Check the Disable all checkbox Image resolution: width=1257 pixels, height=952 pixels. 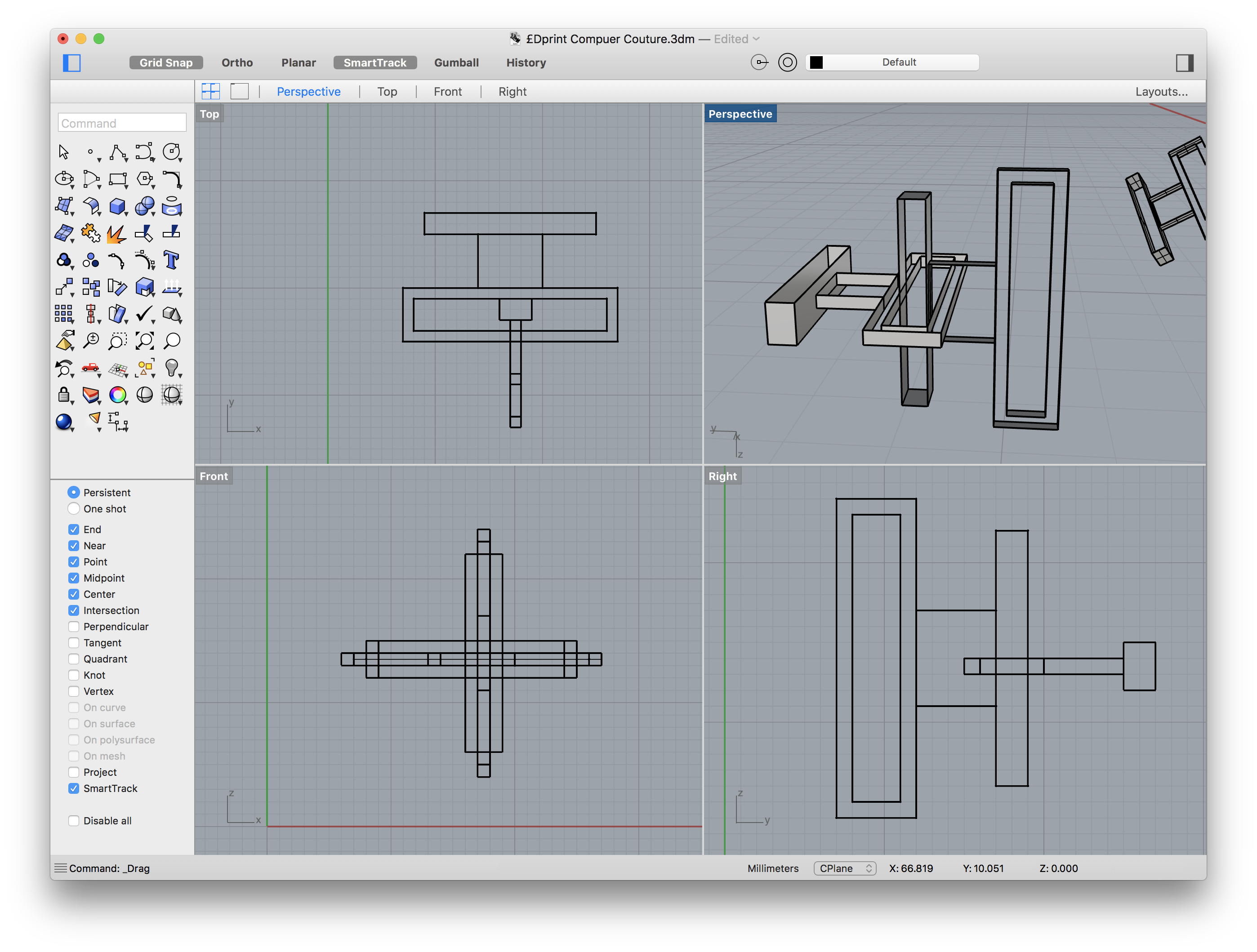click(74, 820)
